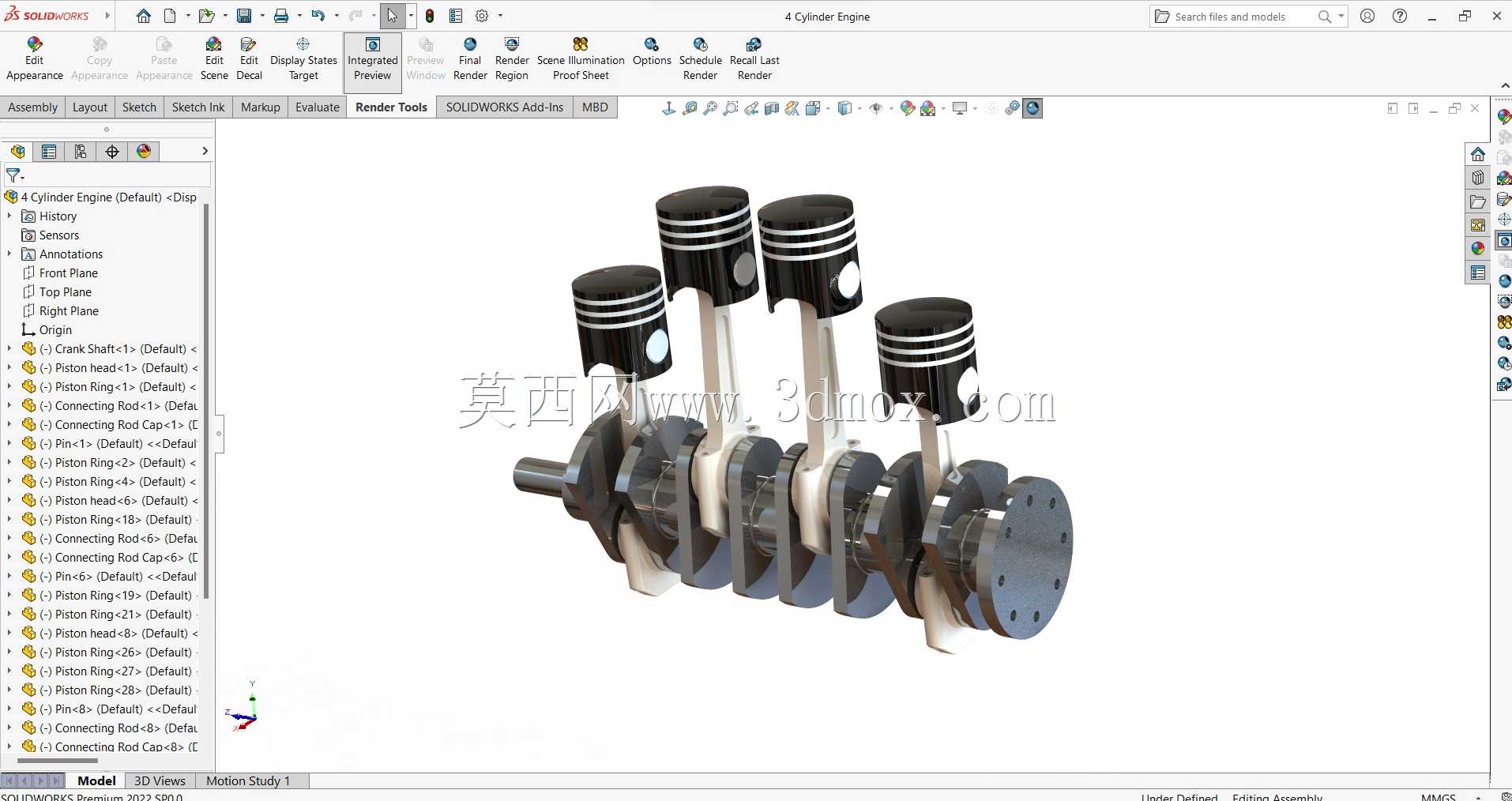The height and width of the screenshot is (801, 1512).
Task: Open the ConfigurationManager tab
Action: point(81,152)
